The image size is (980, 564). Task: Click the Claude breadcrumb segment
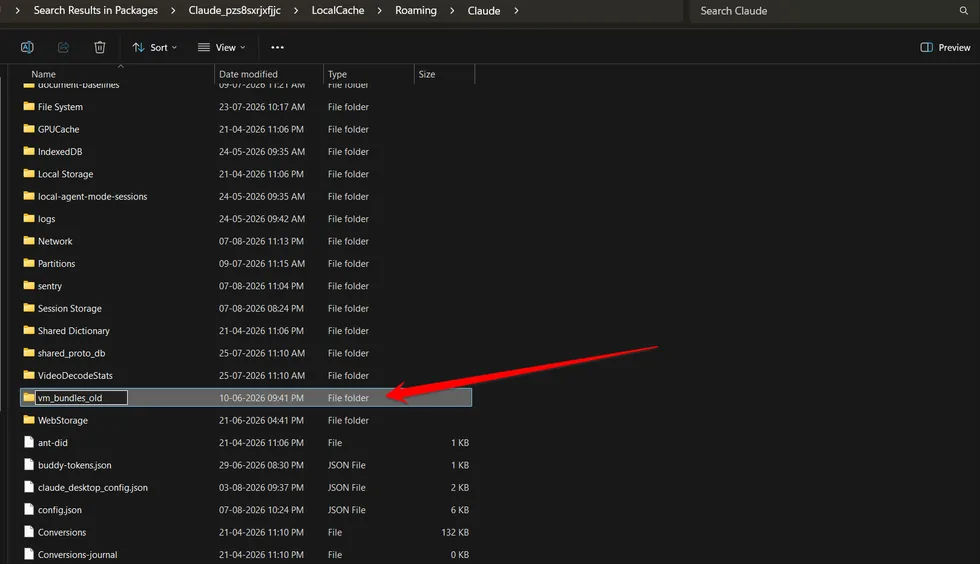tap(484, 11)
